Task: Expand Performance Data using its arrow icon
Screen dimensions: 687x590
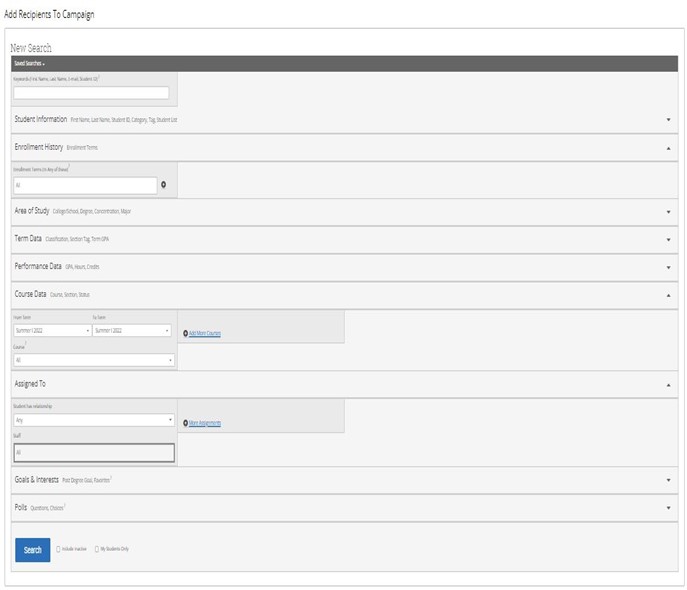Action: [x=668, y=267]
